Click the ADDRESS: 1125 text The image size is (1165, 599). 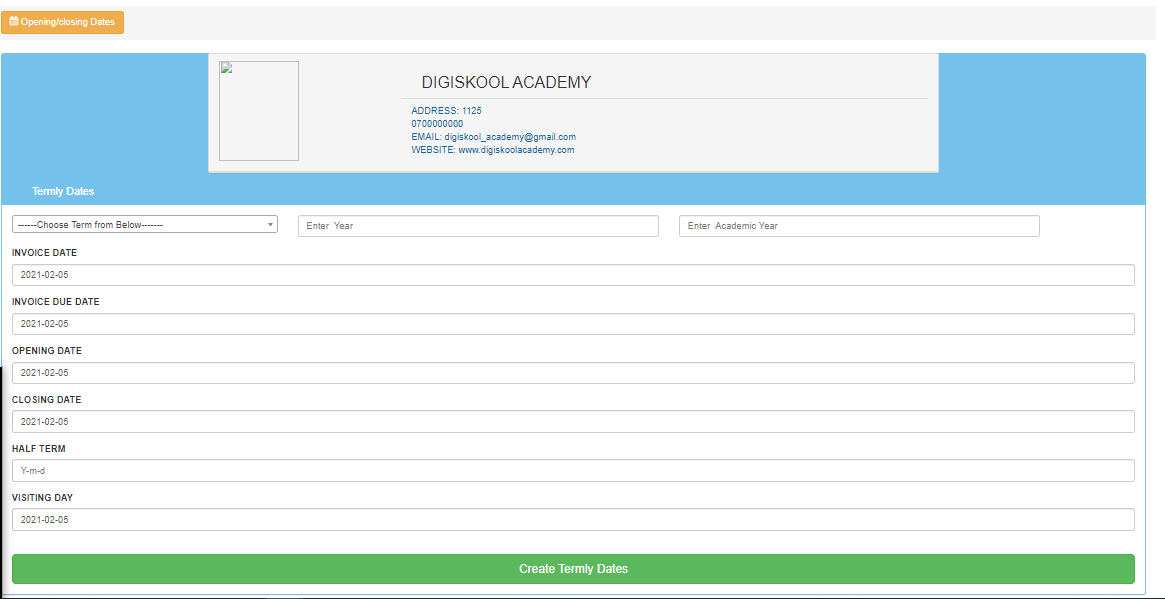click(446, 111)
